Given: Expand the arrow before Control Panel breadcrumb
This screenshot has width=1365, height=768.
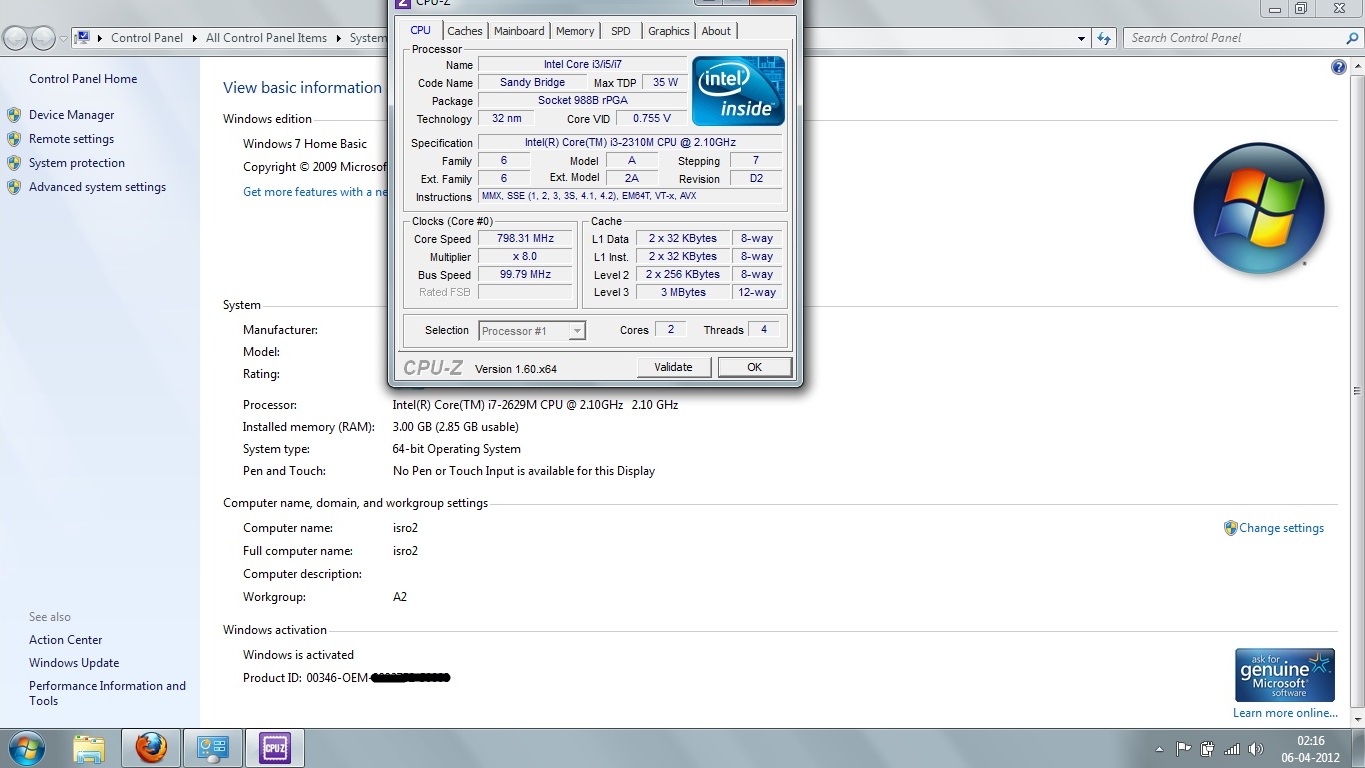Looking at the screenshot, I should point(101,38).
